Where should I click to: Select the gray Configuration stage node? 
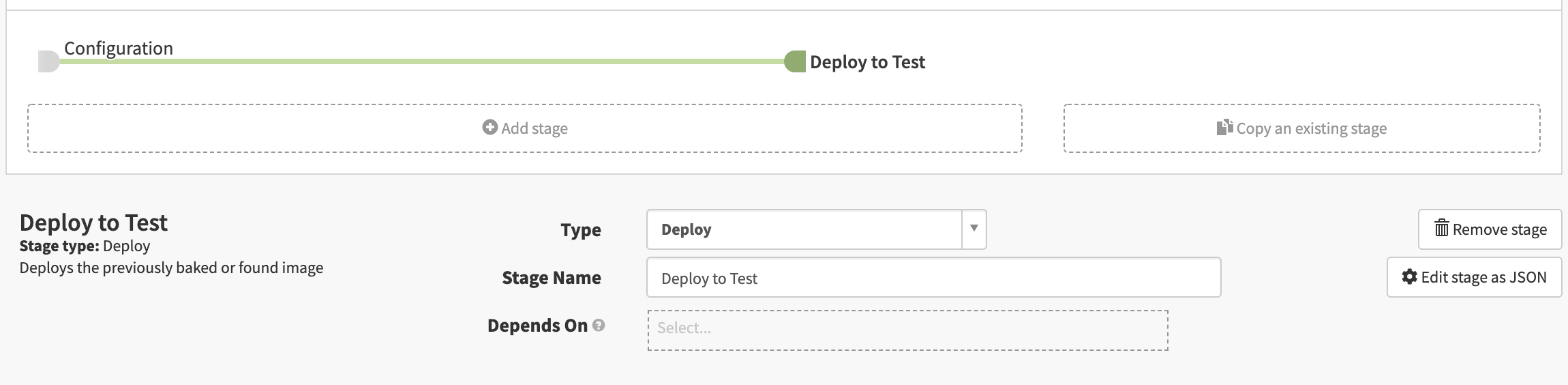click(48, 61)
